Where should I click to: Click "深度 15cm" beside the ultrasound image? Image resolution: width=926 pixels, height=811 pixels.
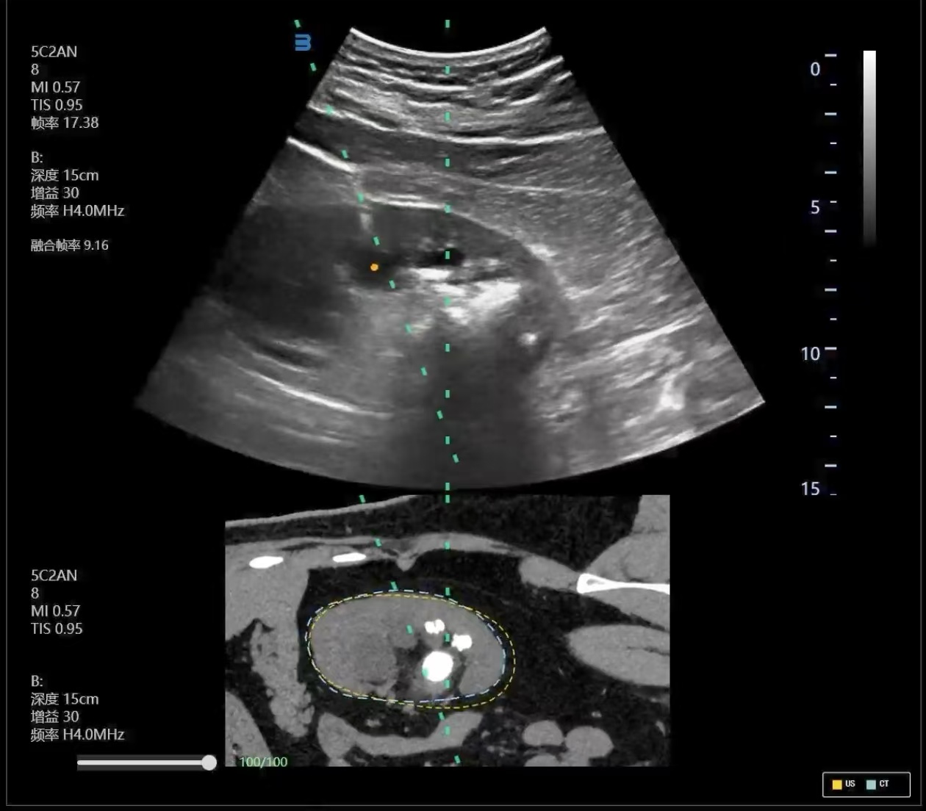pos(65,175)
